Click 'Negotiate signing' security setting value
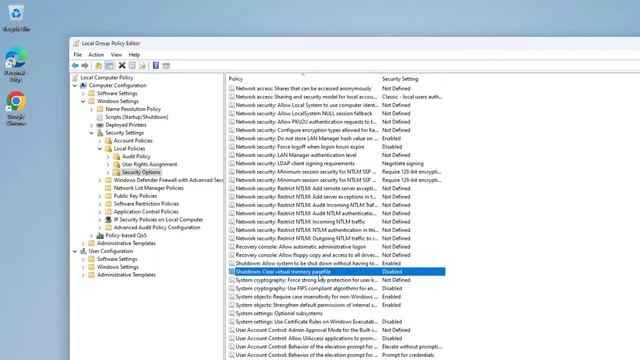This screenshot has height=360, width=640. [x=402, y=163]
